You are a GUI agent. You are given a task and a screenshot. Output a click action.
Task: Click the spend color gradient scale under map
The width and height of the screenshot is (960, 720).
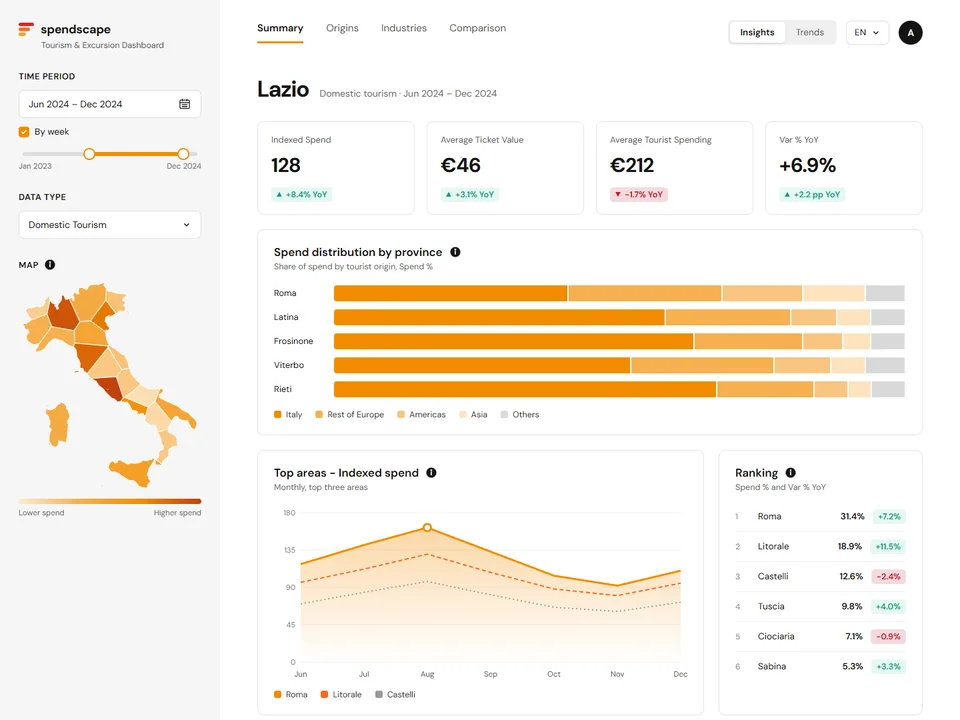click(x=110, y=501)
